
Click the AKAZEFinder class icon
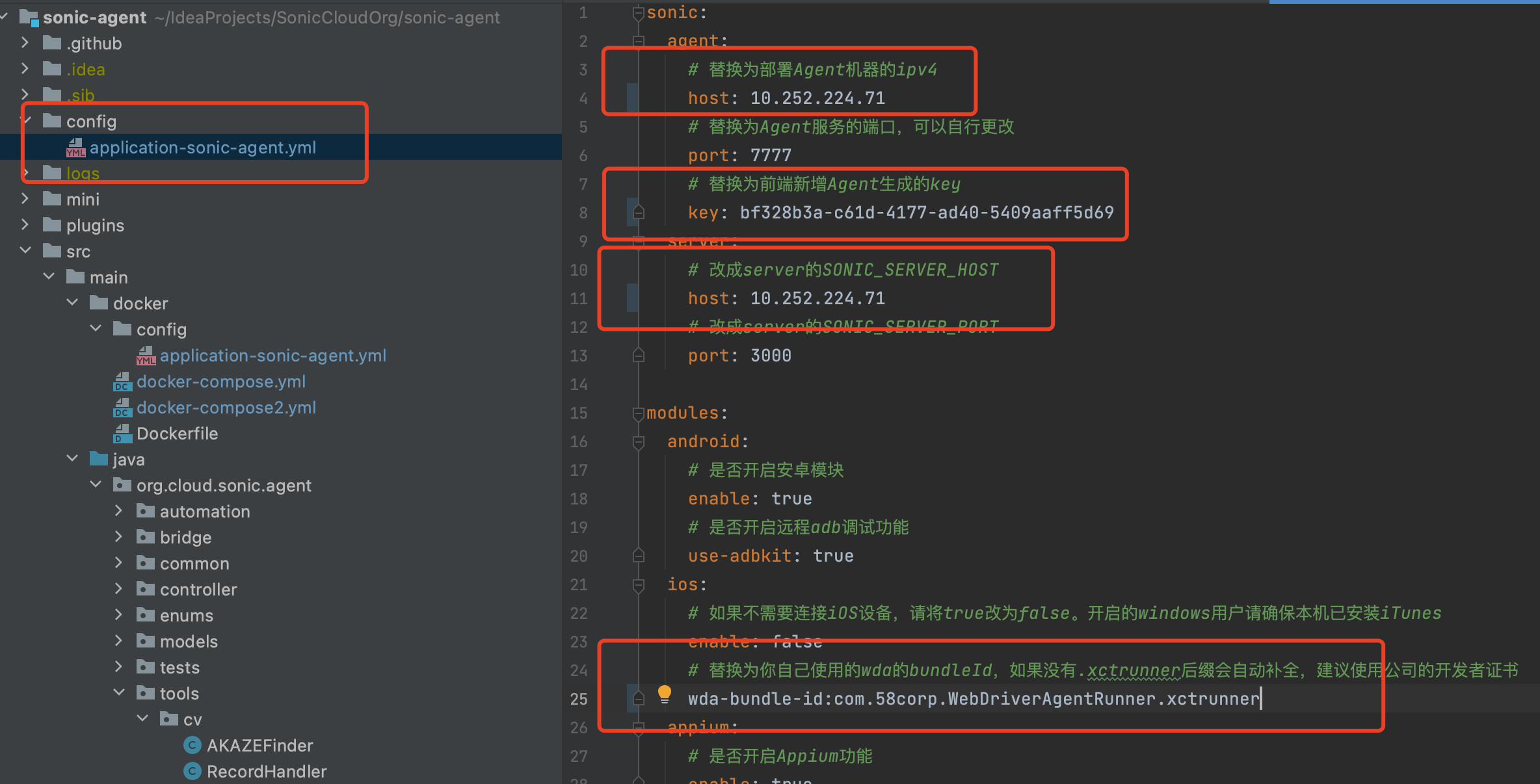[x=192, y=746]
